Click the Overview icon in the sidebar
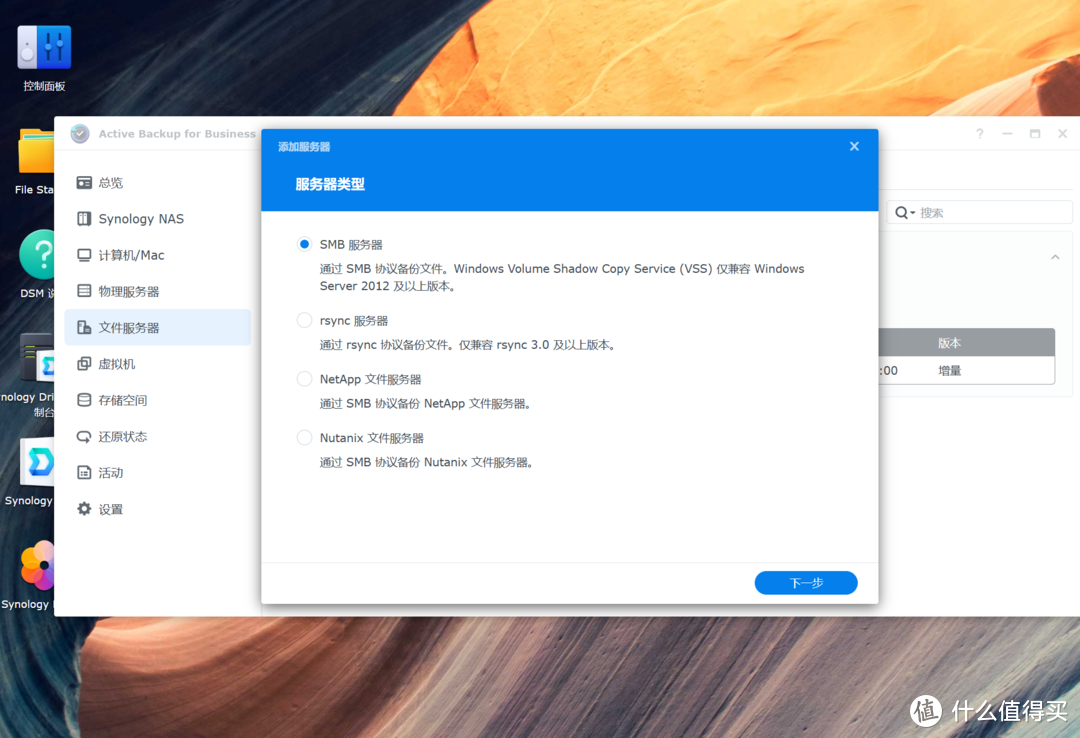 click(x=84, y=183)
